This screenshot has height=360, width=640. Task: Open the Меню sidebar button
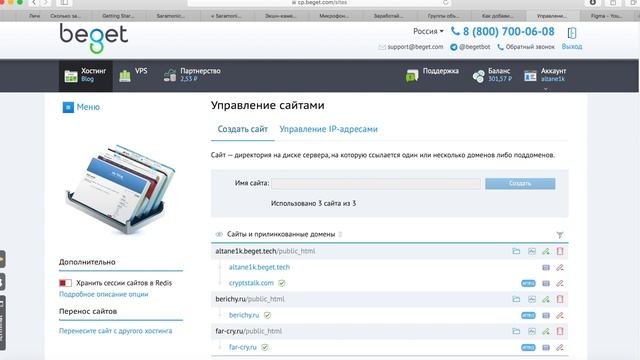point(81,107)
